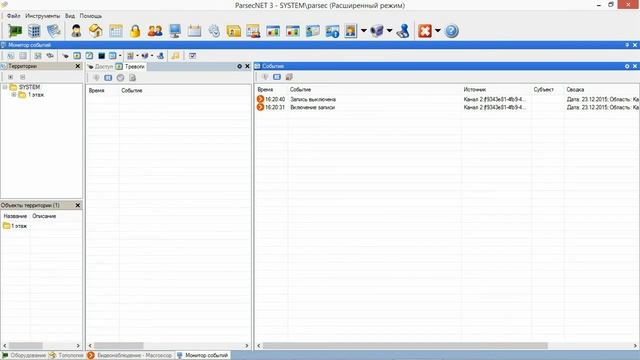Click collapse-all button in Территории toolbar
The width and height of the screenshot is (640, 360).
[23, 77]
